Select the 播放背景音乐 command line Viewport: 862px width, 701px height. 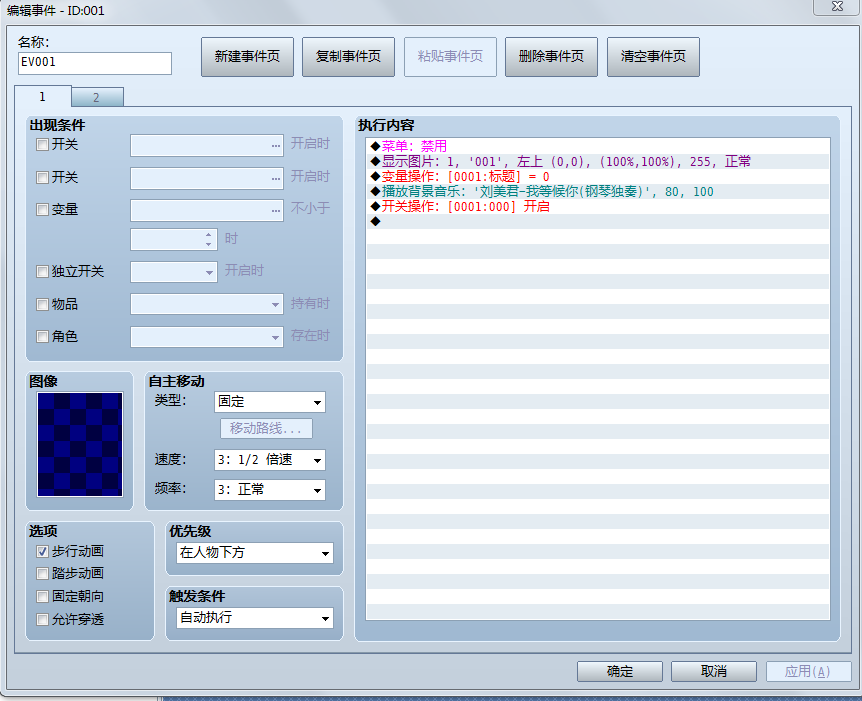(598, 191)
